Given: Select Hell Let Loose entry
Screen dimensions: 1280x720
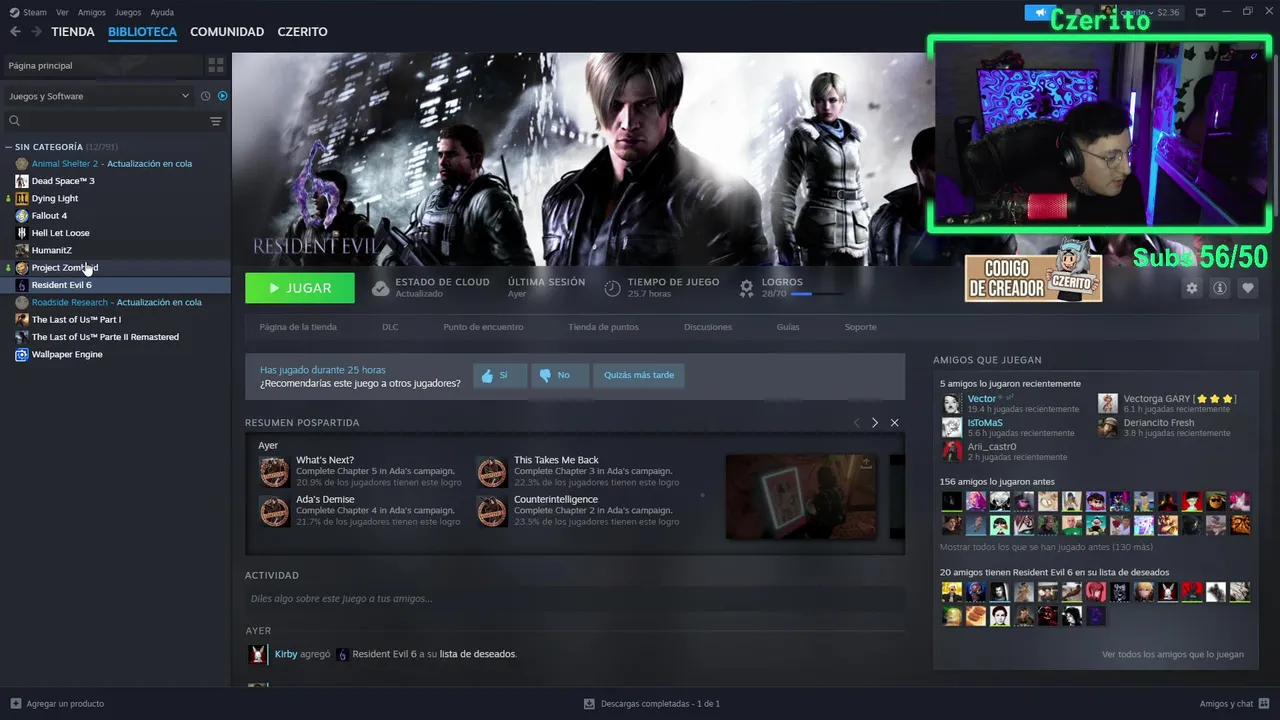Looking at the screenshot, I should (x=60, y=233).
